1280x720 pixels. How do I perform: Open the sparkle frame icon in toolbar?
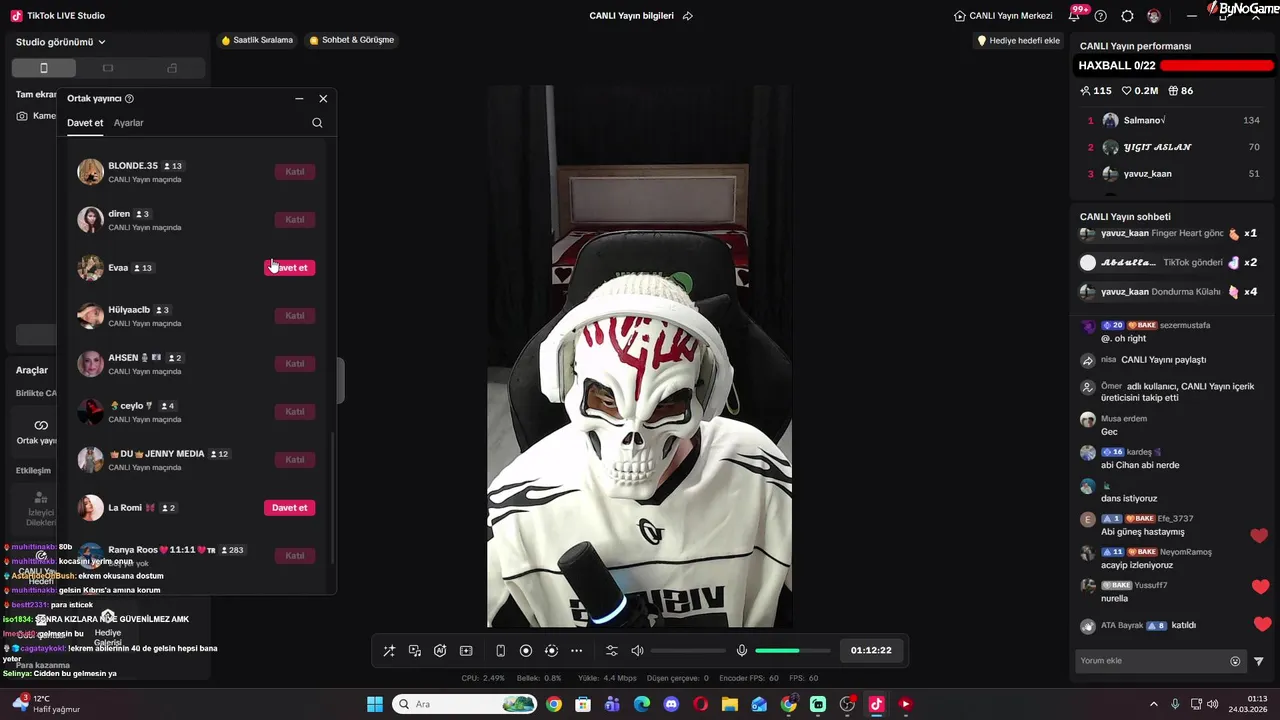click(x=466, y=651)
